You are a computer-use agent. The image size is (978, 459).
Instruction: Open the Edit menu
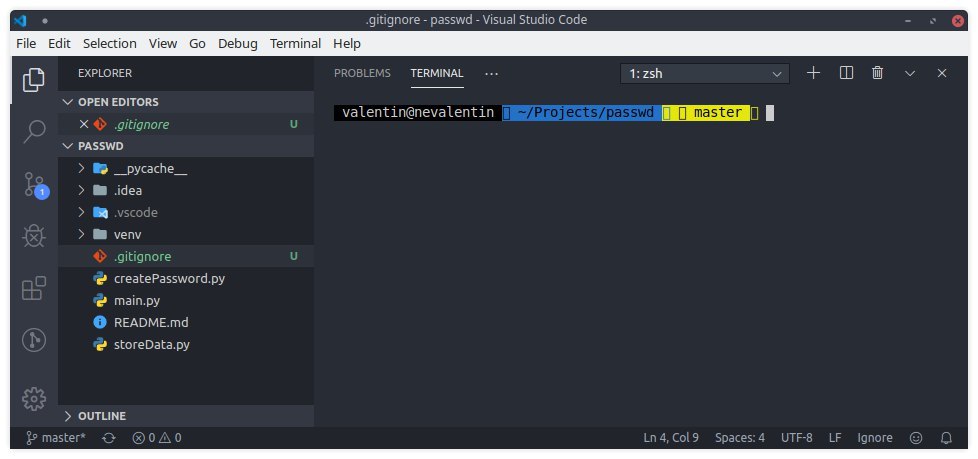pyautogui.click(x=59, y=44)
